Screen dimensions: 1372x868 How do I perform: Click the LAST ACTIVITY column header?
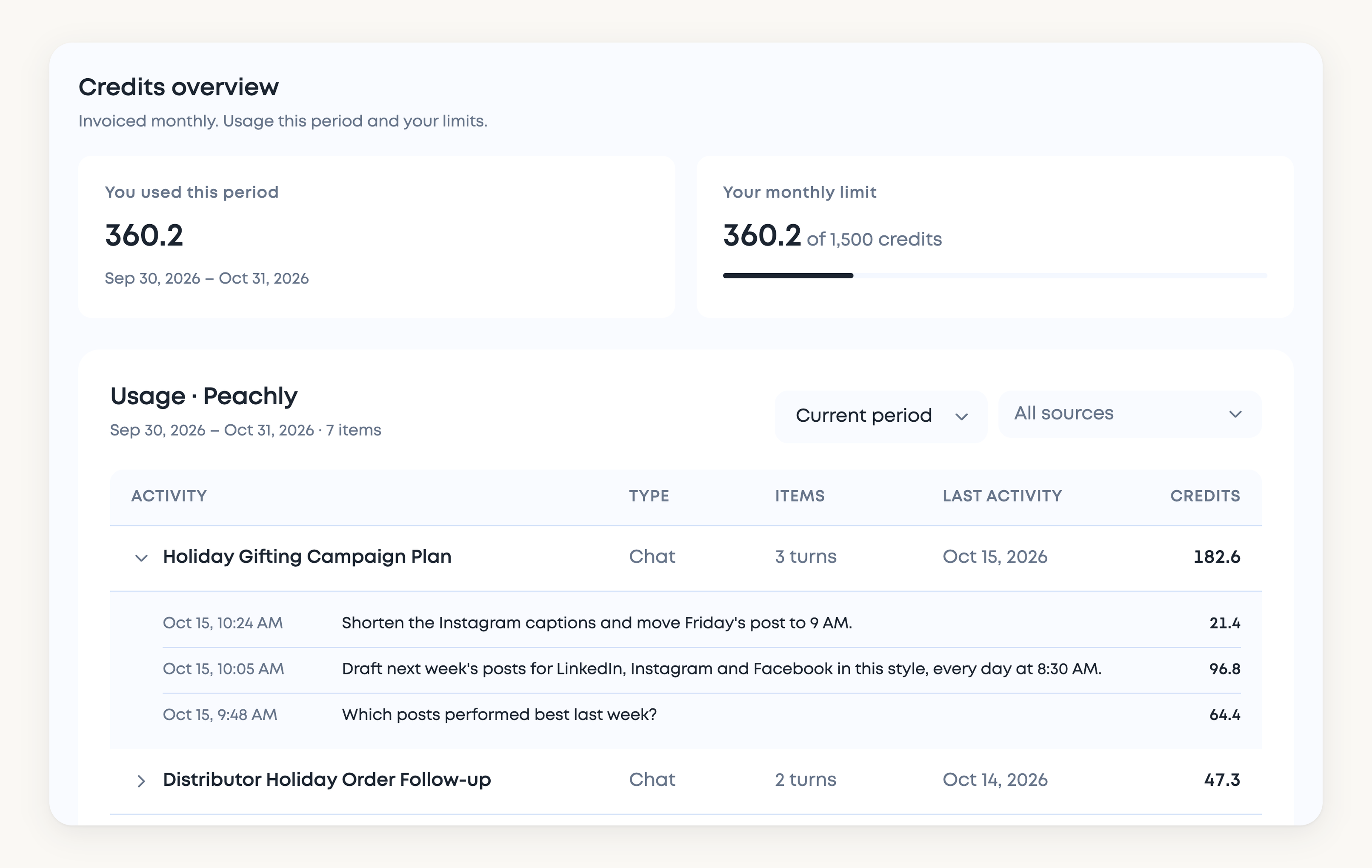click(1002, 496)
